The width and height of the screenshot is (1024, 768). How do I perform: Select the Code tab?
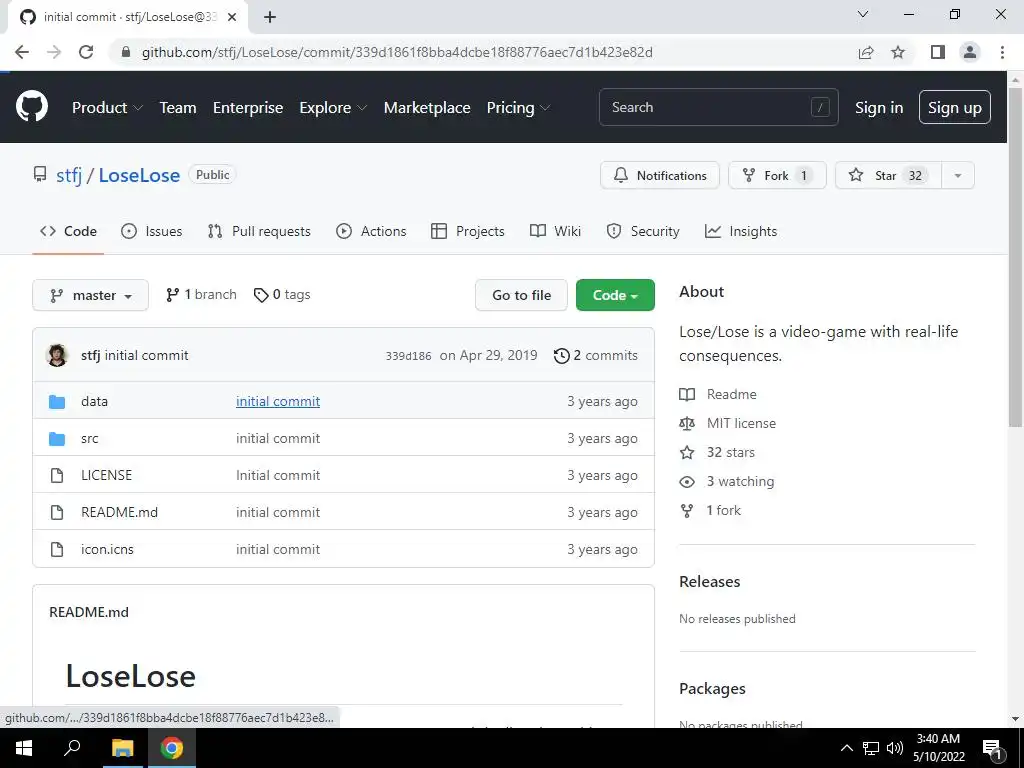click(x=68, y=231)
